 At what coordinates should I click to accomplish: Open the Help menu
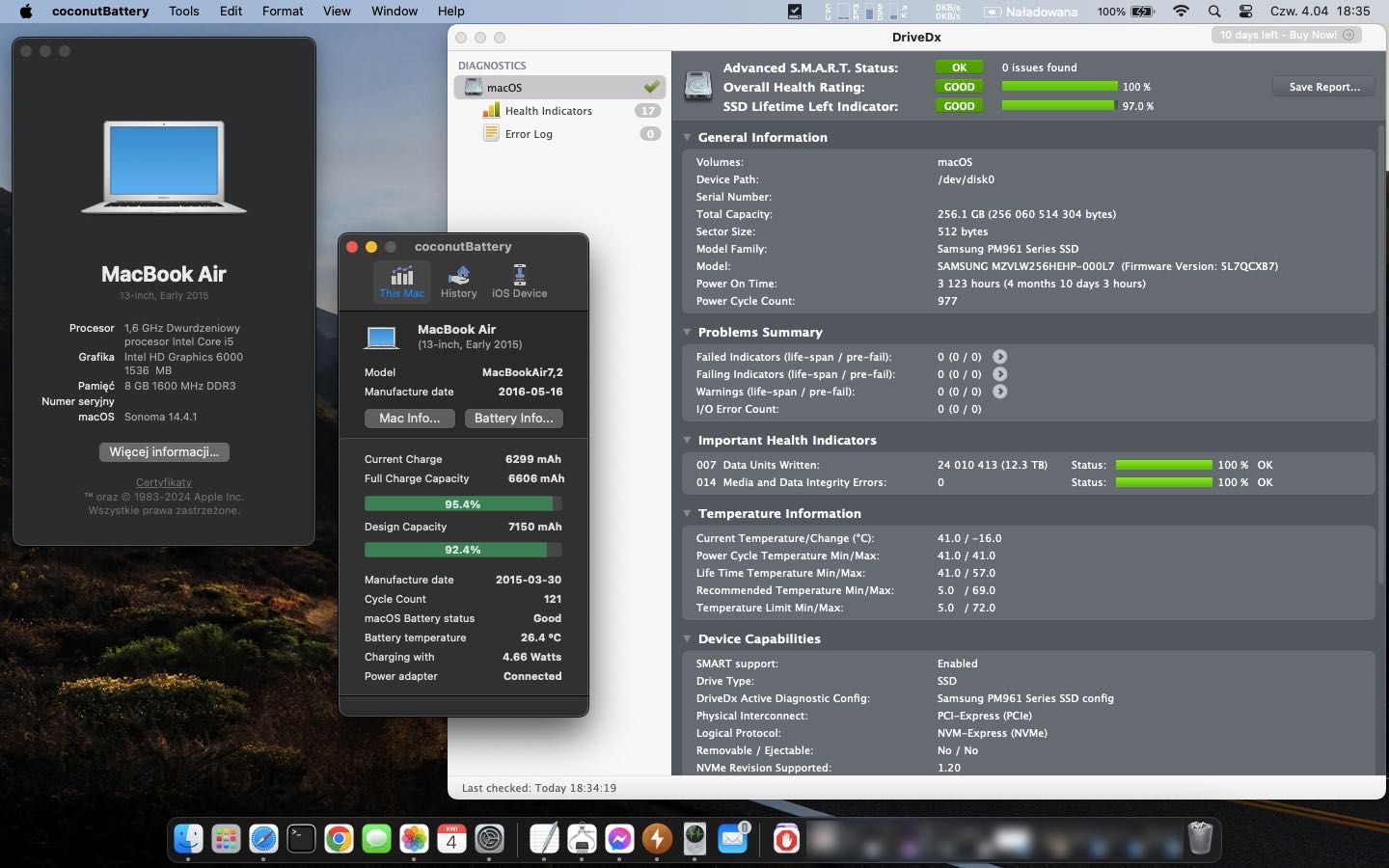pos(450,12)
